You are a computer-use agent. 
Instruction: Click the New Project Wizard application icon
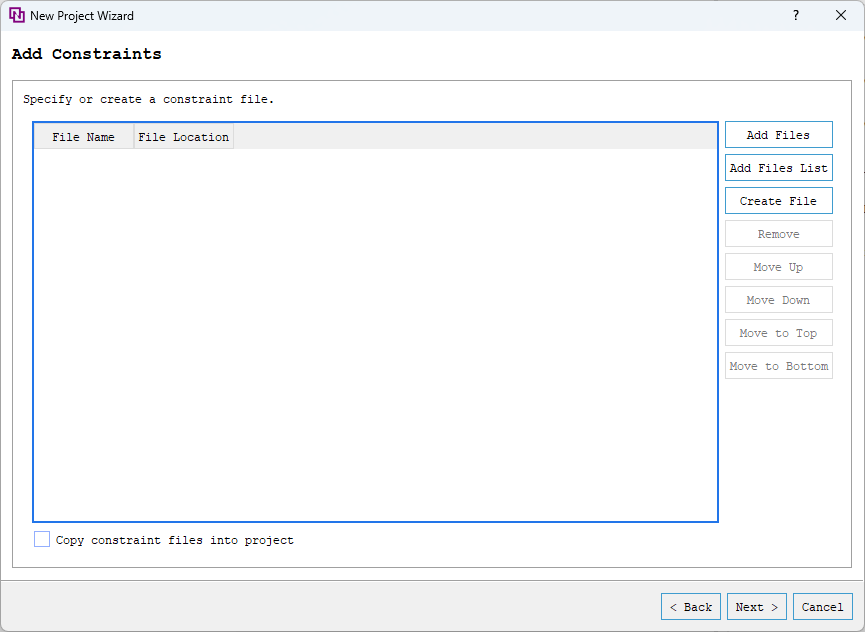(17, 15)
